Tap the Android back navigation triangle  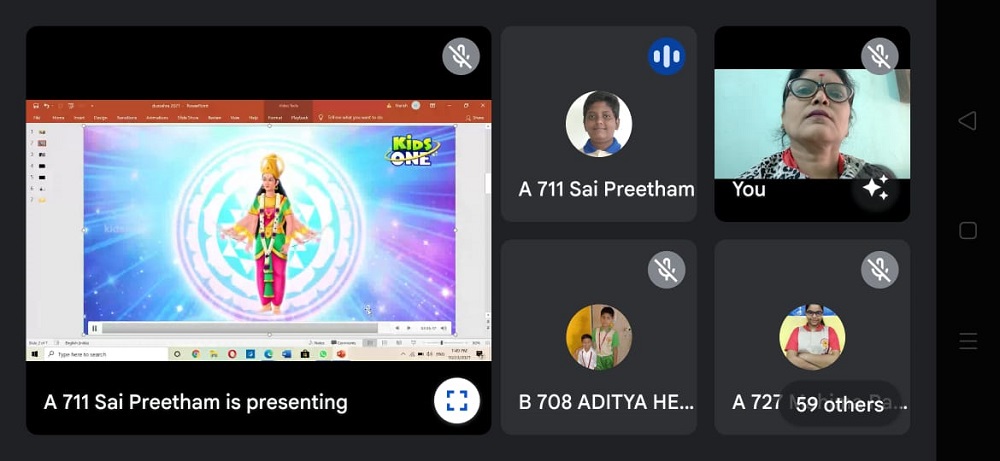[x=967, y=121]
